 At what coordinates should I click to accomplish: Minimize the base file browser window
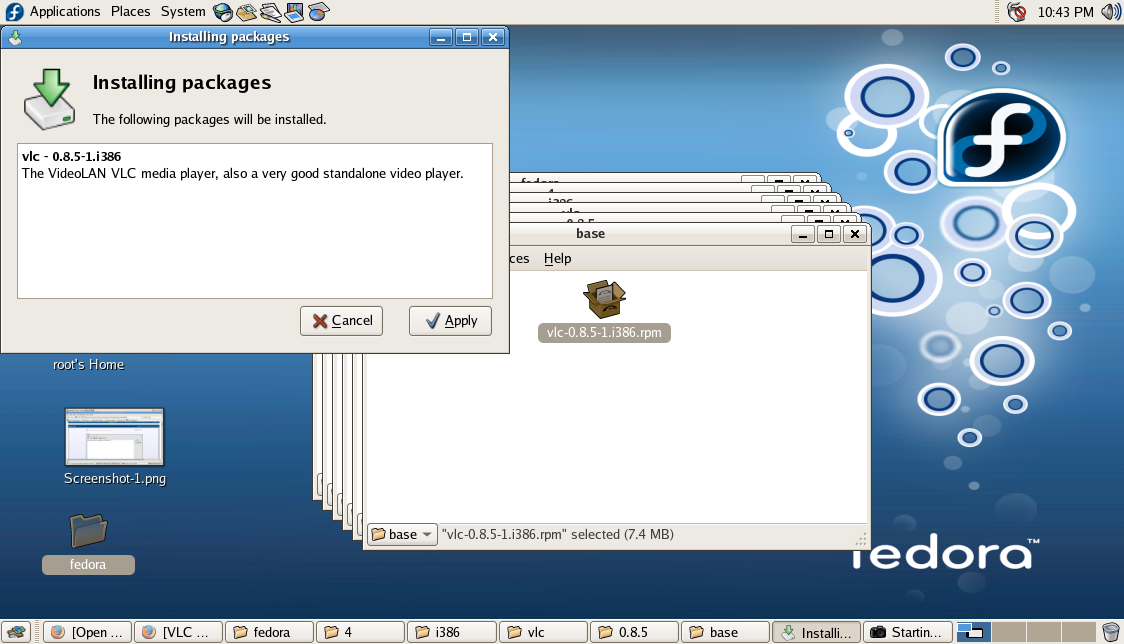803,234
